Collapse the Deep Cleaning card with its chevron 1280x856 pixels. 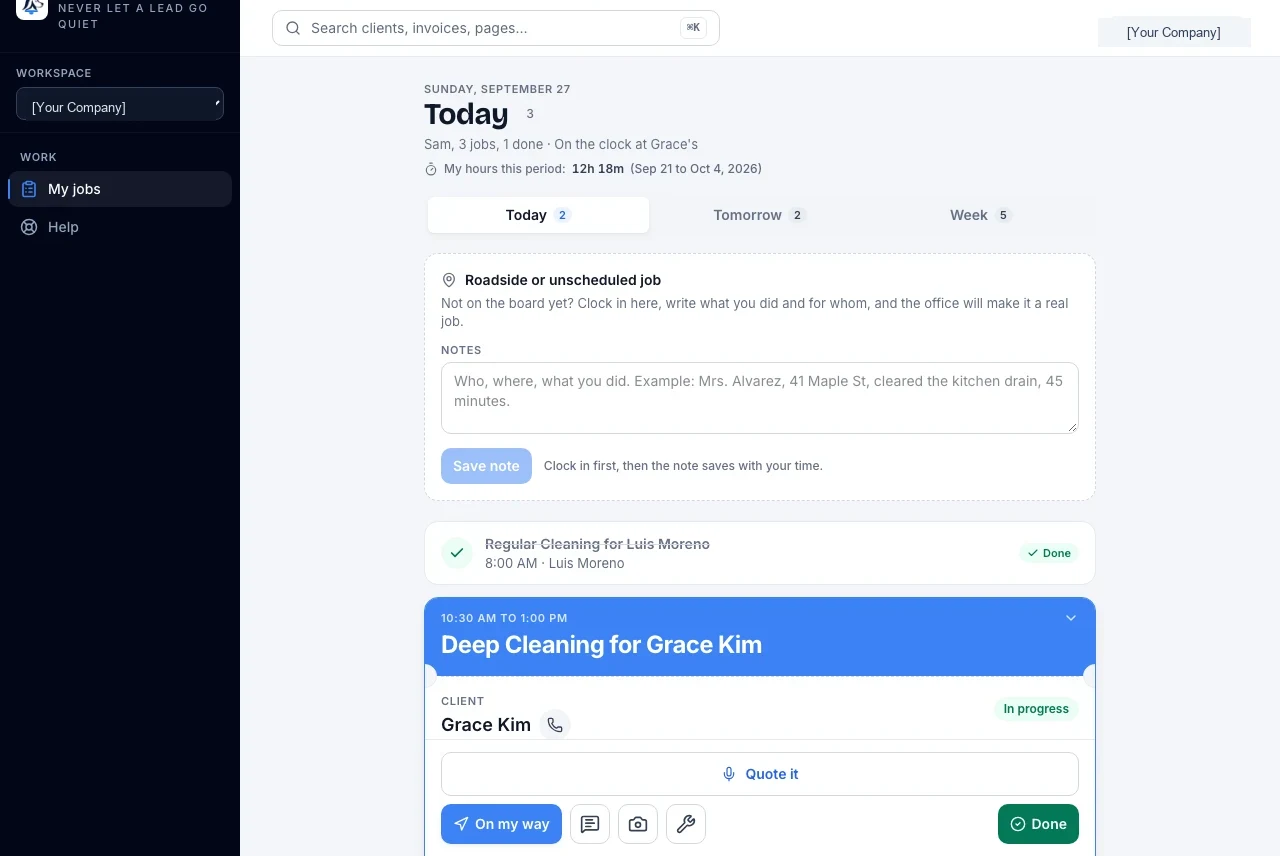click(1071, 618)
